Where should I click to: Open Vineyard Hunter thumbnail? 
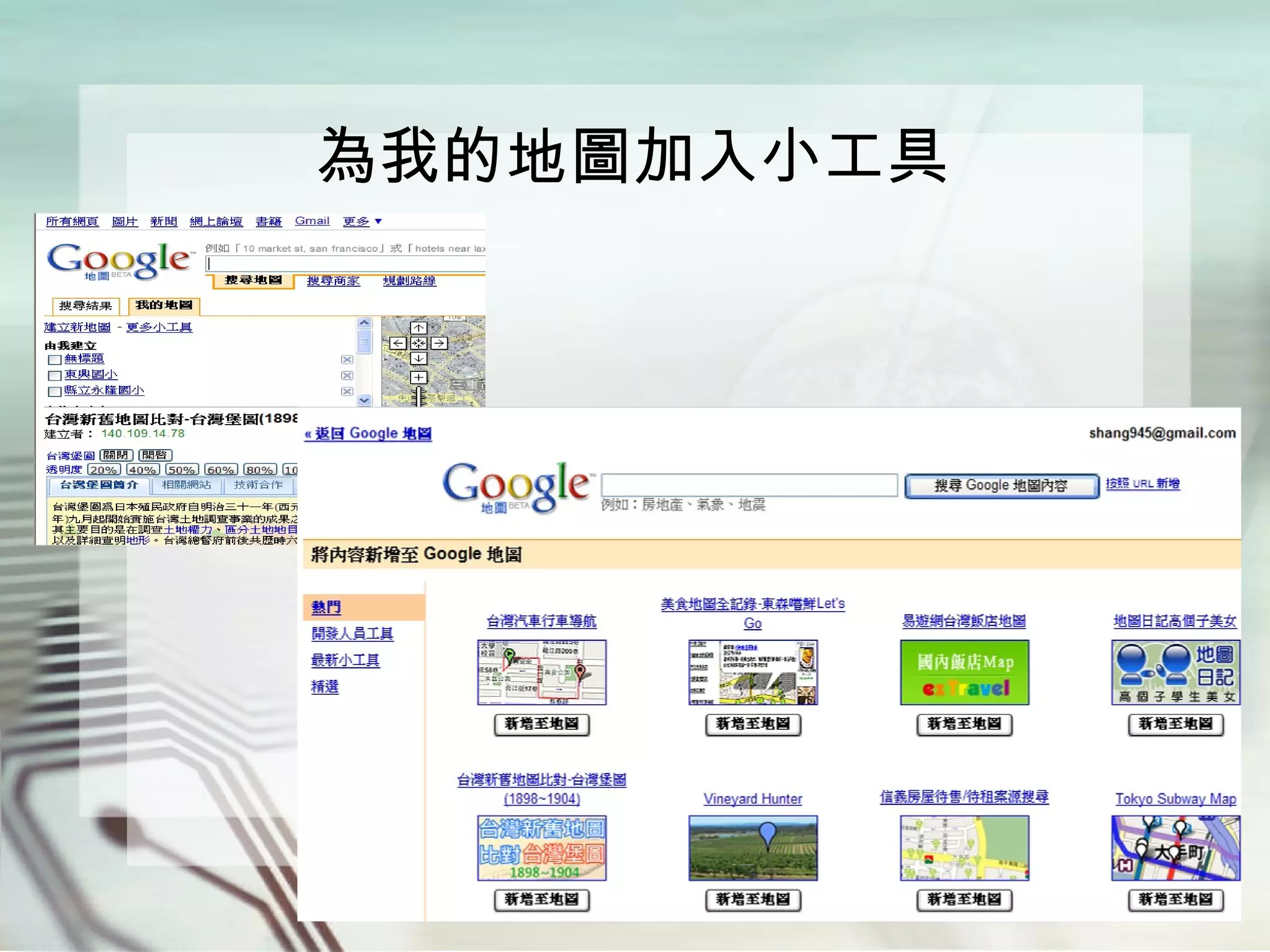753,848
